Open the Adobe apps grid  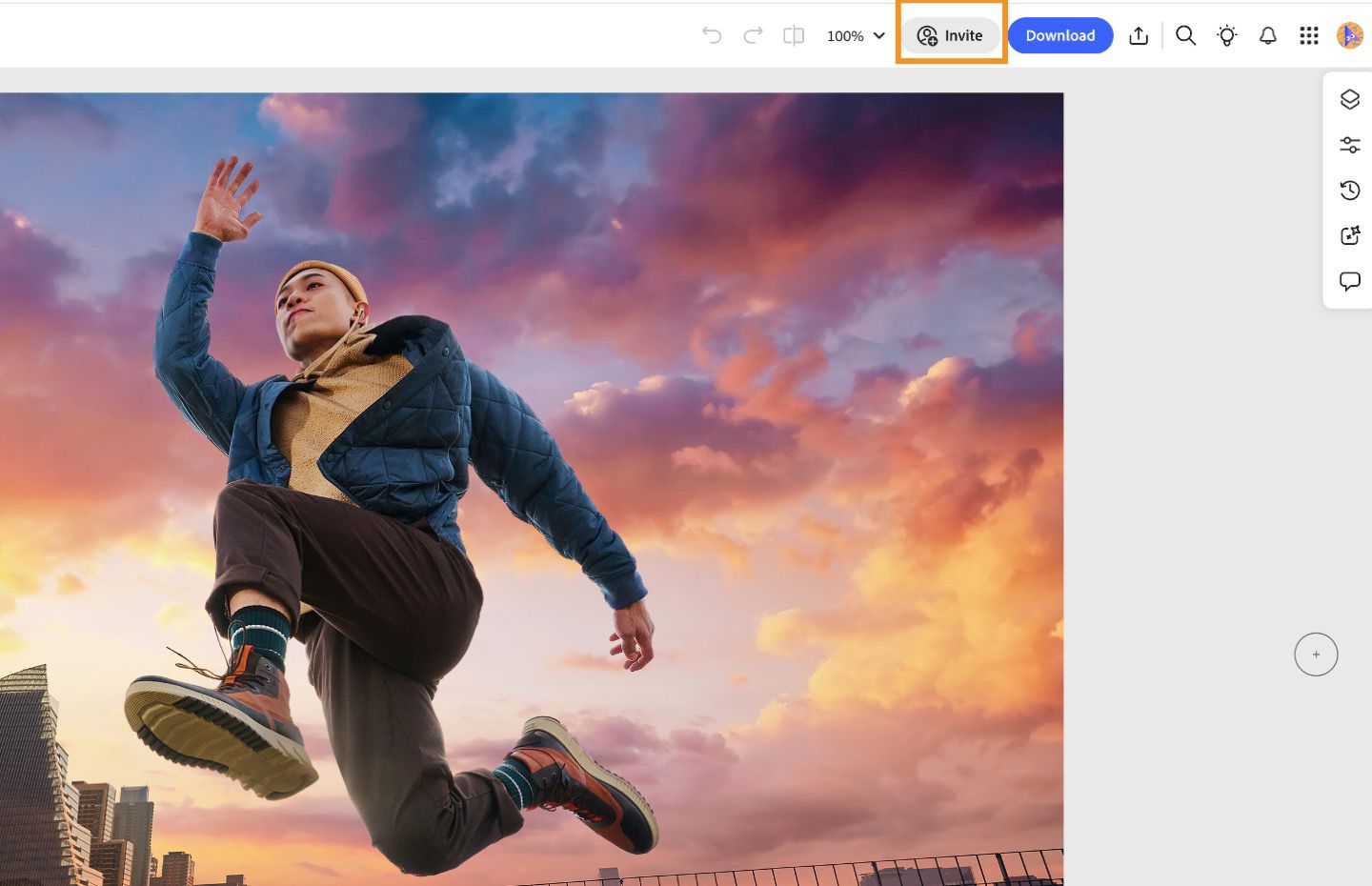pyautogui.click(x=1308, y=35)
